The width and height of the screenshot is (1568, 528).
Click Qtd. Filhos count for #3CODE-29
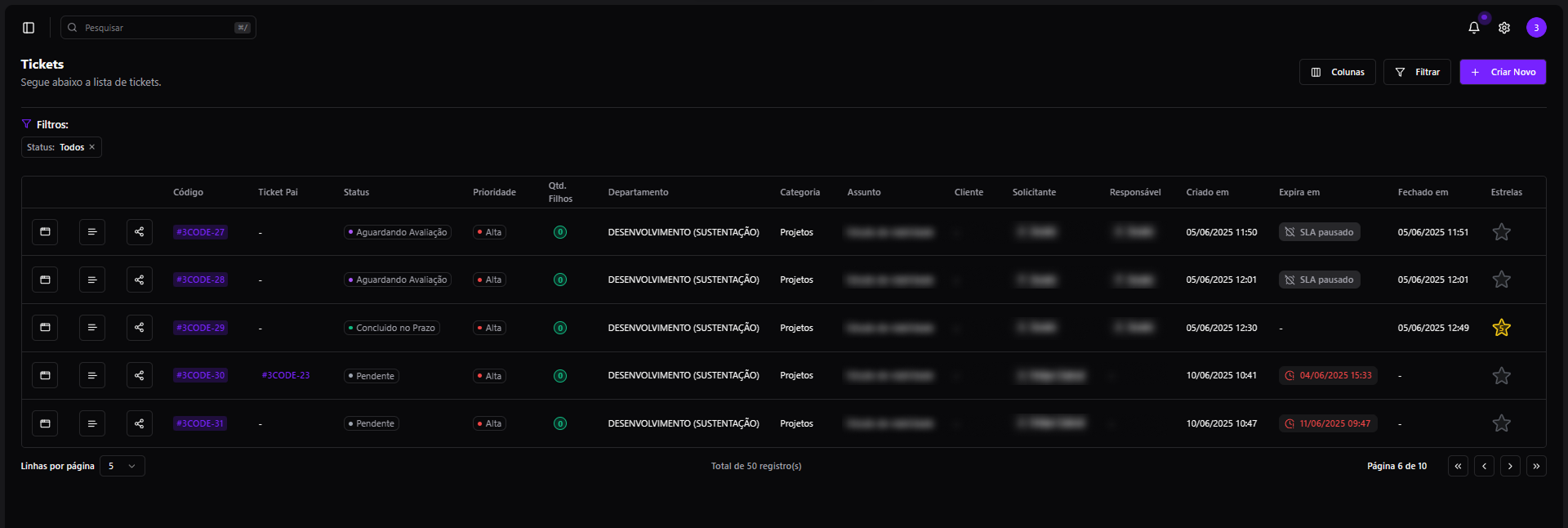[560, 328]
